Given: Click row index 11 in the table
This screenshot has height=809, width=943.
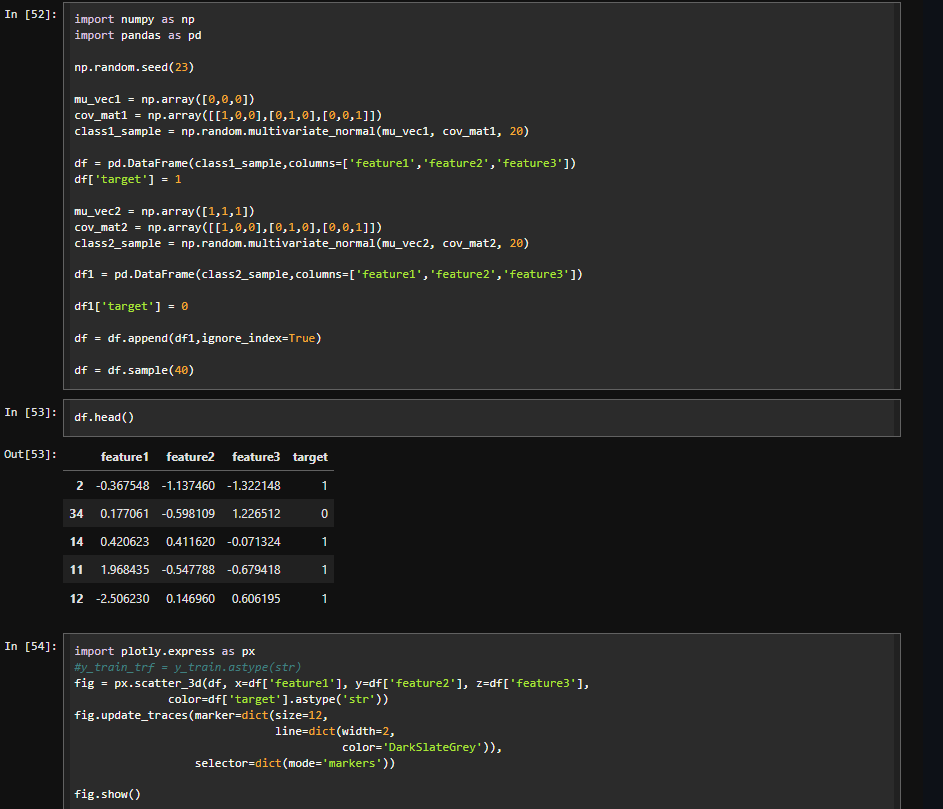Looking at the screenshot, I should [x=76, y=570].
